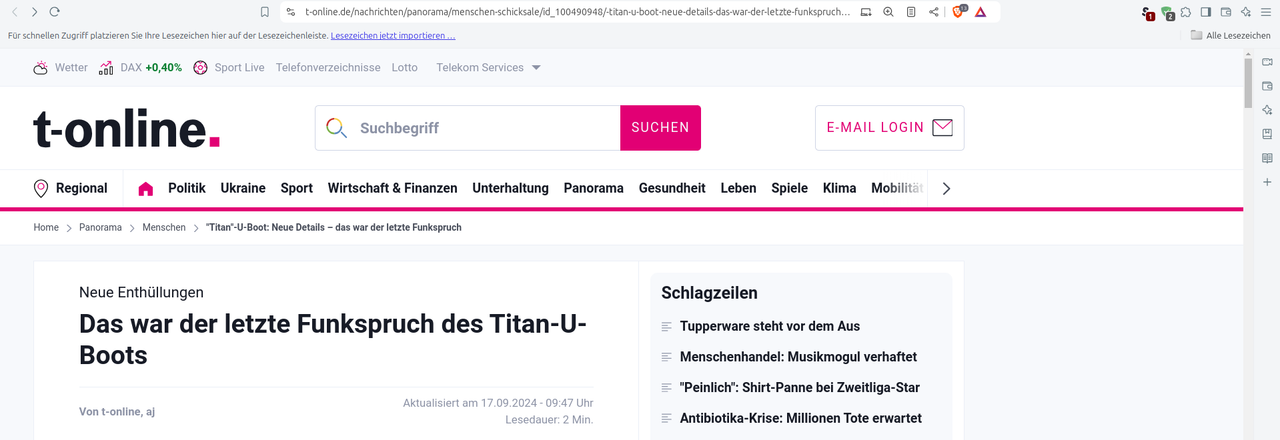Open reading list book icon in sidebar
This screenshot has height=440, width=1280.
click(1267, 158)
